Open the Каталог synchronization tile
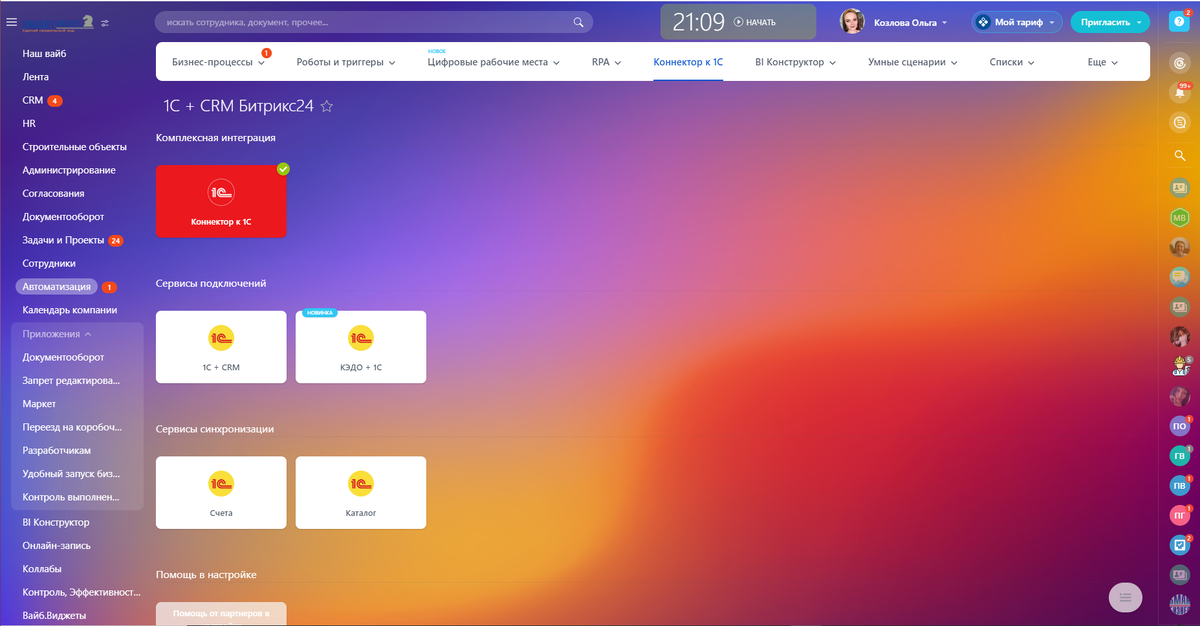This screenshot has height=626, width=1200. click(x=361, y=493)
